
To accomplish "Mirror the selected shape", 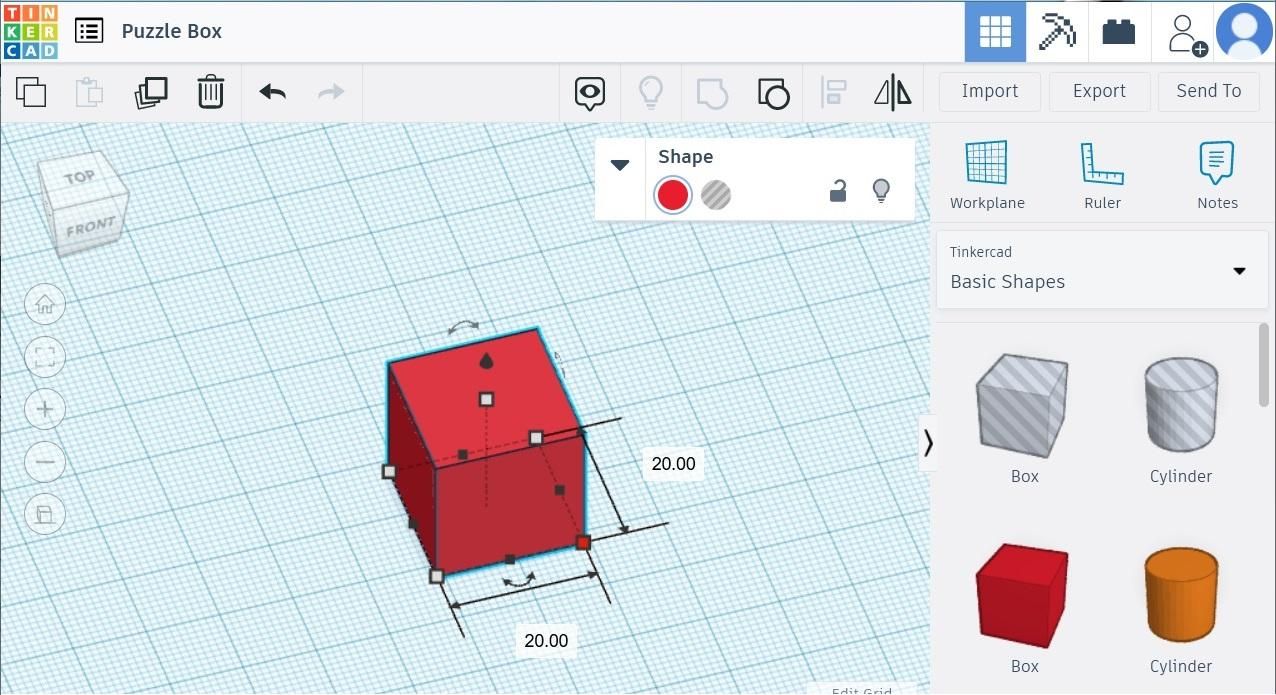I will (x=891, y=91).
